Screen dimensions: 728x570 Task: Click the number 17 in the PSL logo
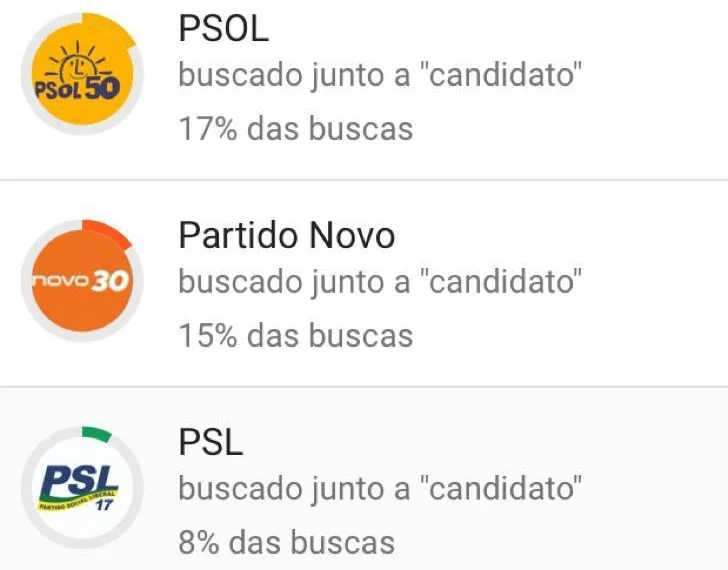[104, 505]
